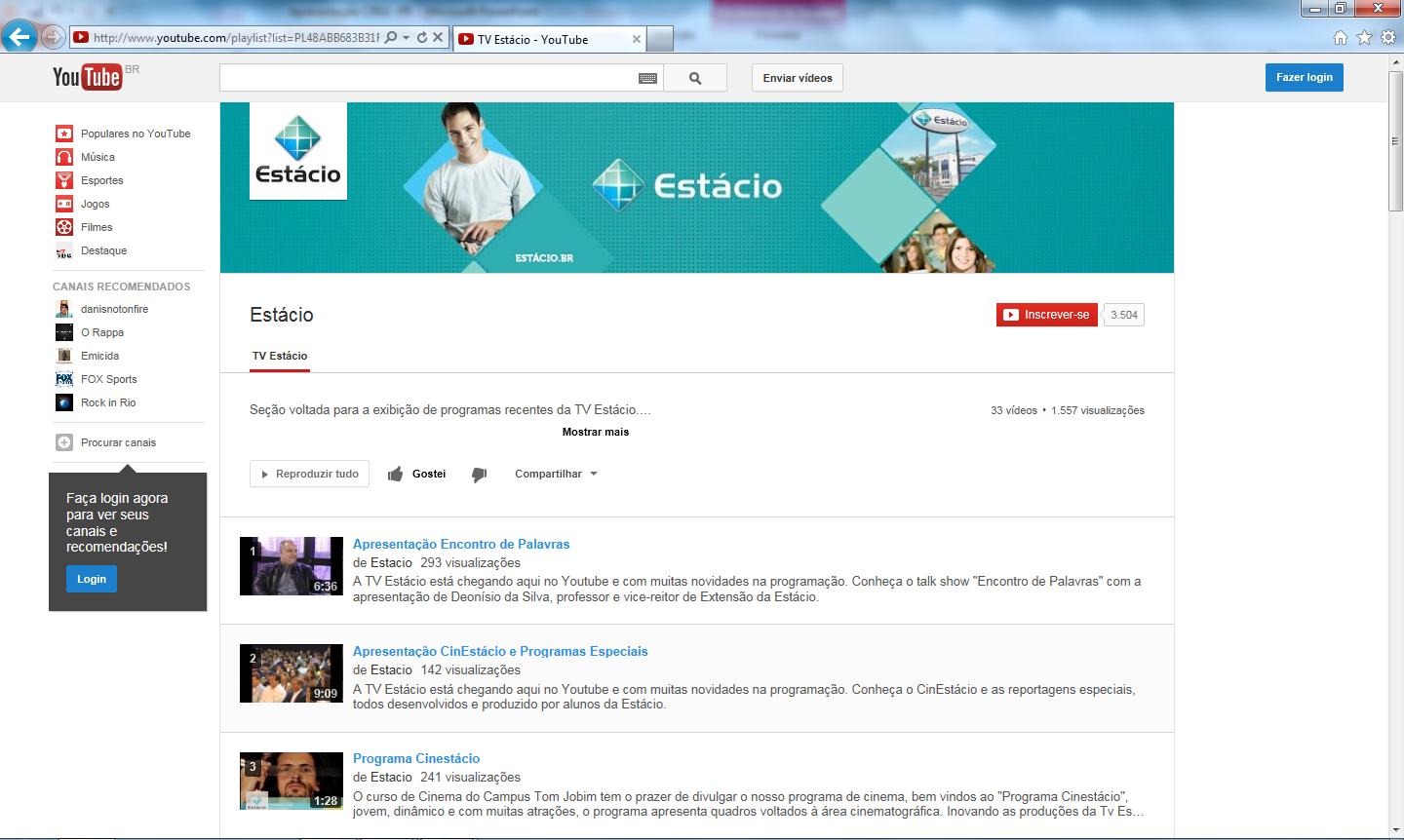This screenshot has width=1404, height=840.
Task: Click the Rock in Rio channel link
Action: point(108,402)
